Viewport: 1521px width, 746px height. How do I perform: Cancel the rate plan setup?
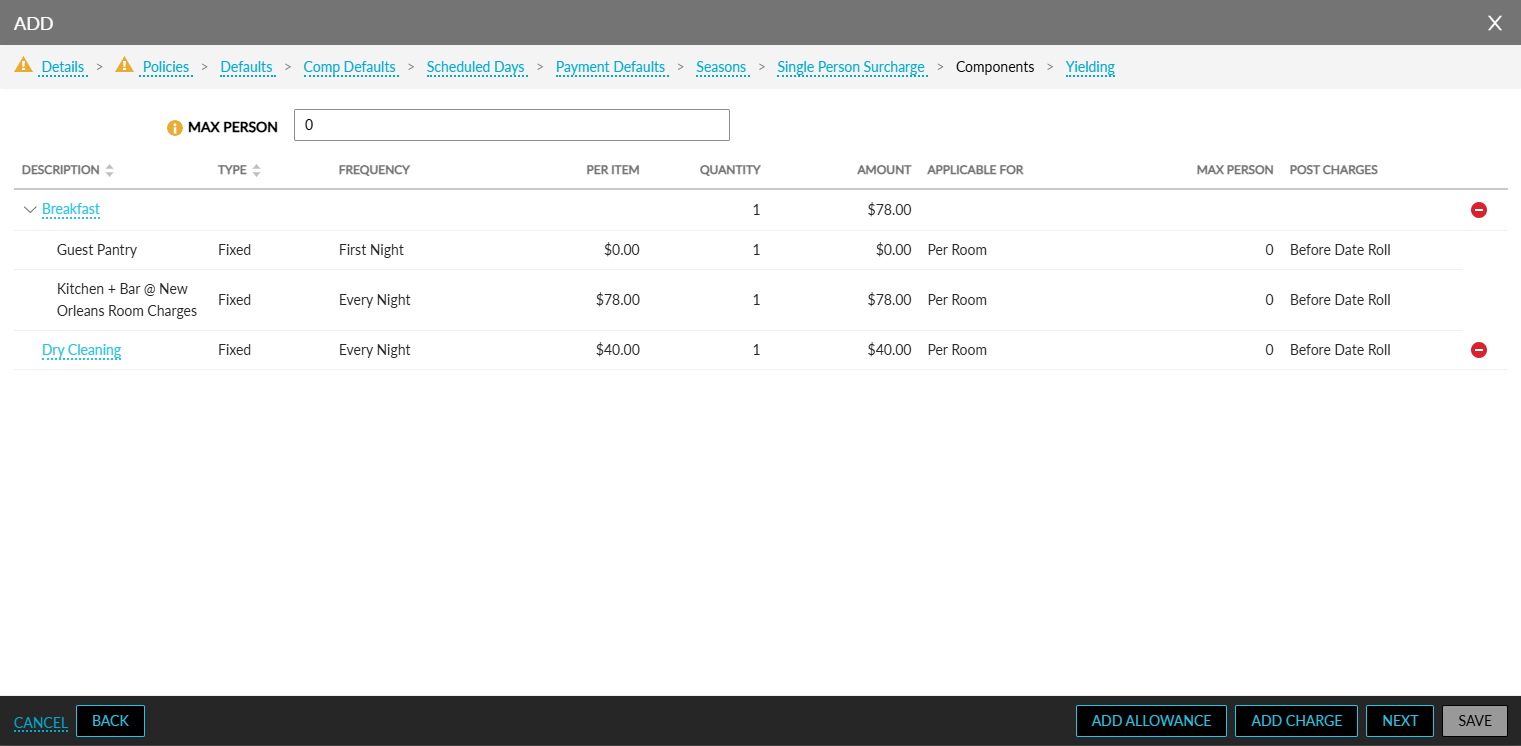(x=40, y=722)
